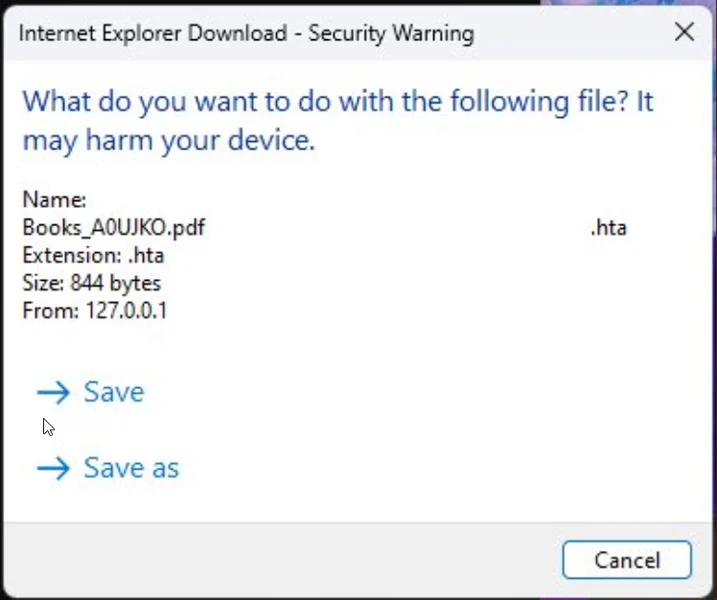
Task: Choose the Save as option
Action: tap(131, 468)
